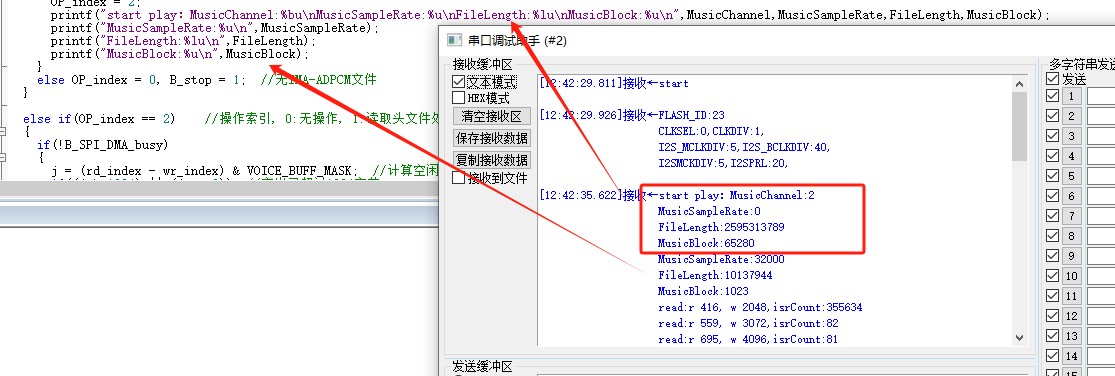The width and height of the screenshot is (1115, 376).
Task: Send string number 13 button
Action: click(x=1072, y=336)
